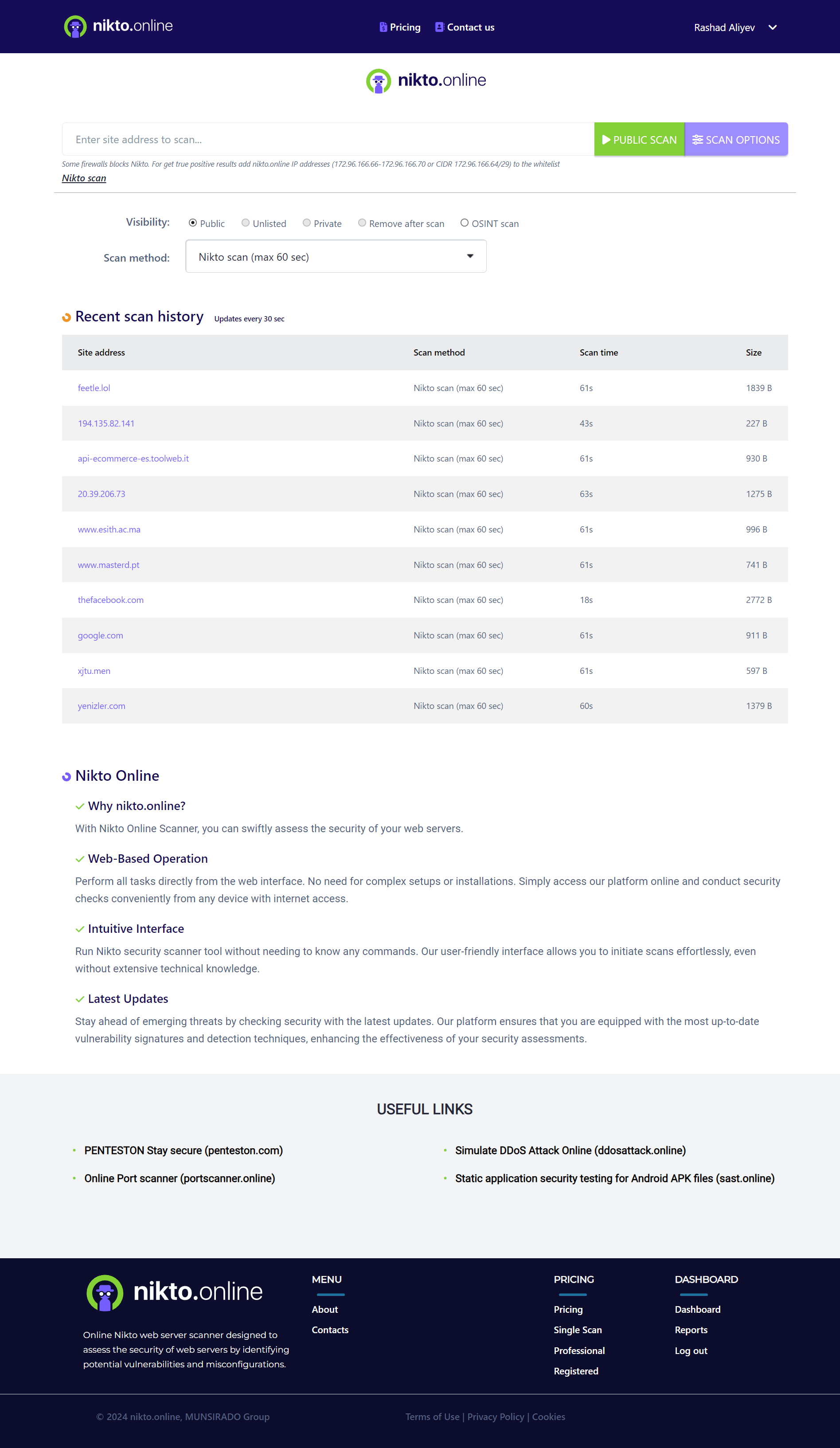
Task: Open Pricing in top navigation
Action: (x=405, y=27)
